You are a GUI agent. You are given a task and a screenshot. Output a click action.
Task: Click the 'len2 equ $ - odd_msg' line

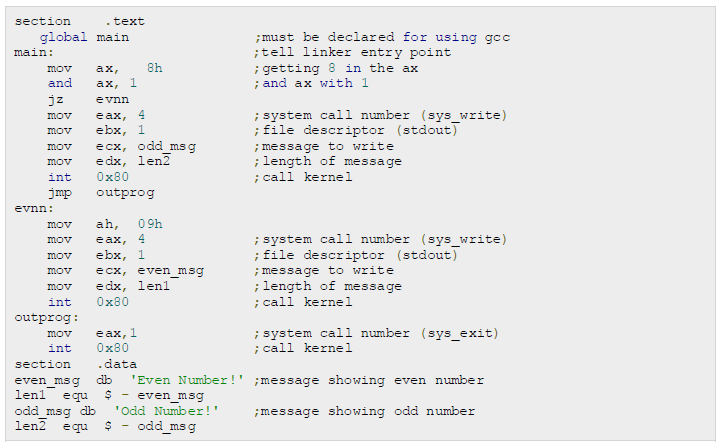click(x=105, y=427)
